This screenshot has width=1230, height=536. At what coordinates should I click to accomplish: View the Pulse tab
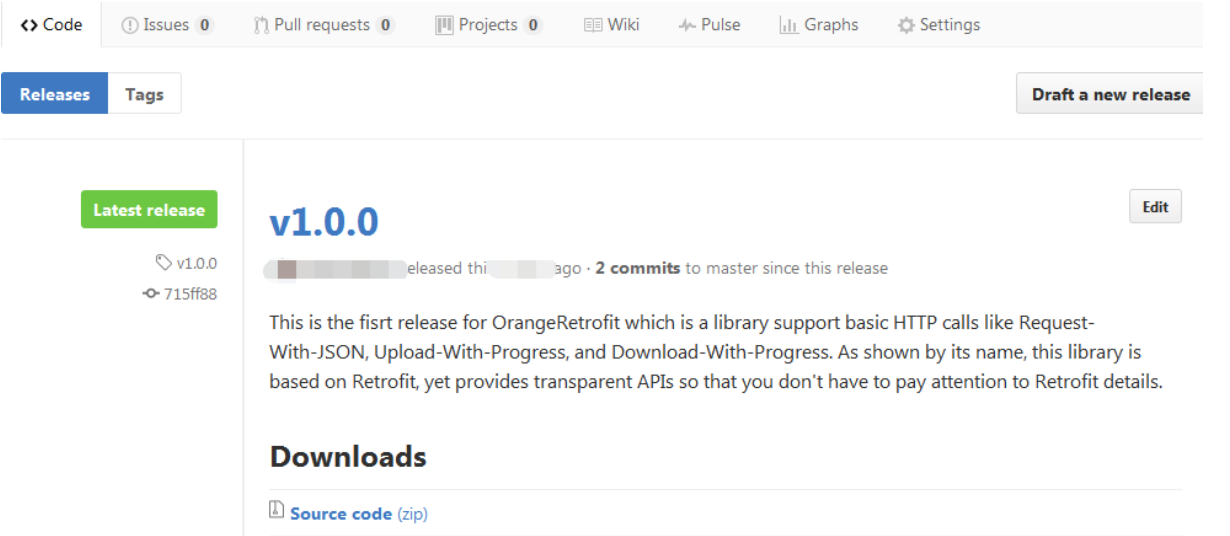709,25
